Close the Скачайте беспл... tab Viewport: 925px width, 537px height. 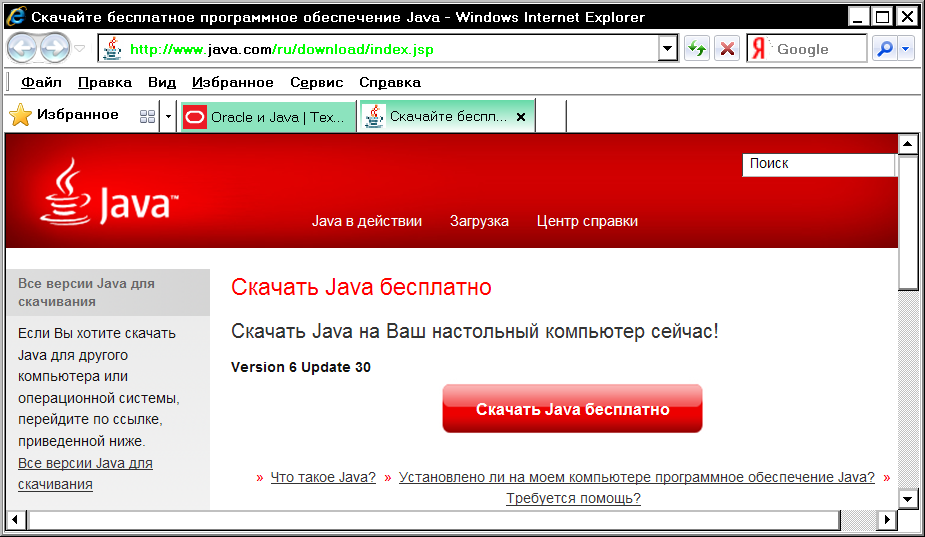521,117
